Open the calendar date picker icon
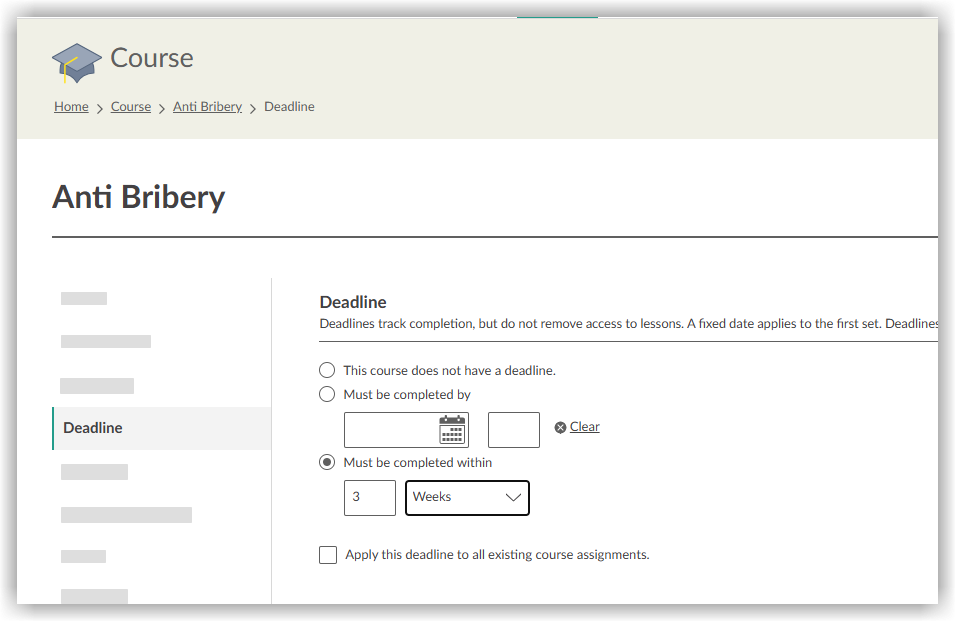The height and width of the screenshot is (622, 956). (452, 430)
